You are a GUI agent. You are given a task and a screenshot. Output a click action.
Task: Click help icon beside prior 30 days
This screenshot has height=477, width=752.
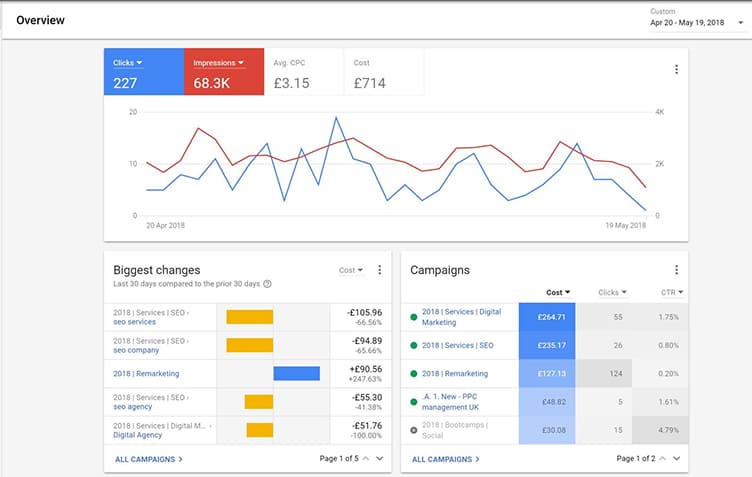tap(267, 284)
